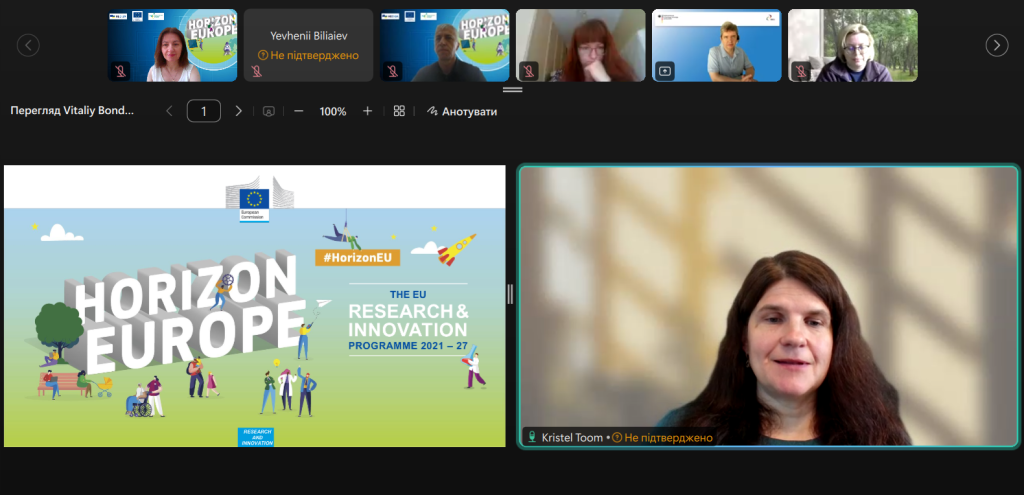Show next participants with right arrow
Image resolution: width=1024 pixels, height=495 pixels.
997,45
